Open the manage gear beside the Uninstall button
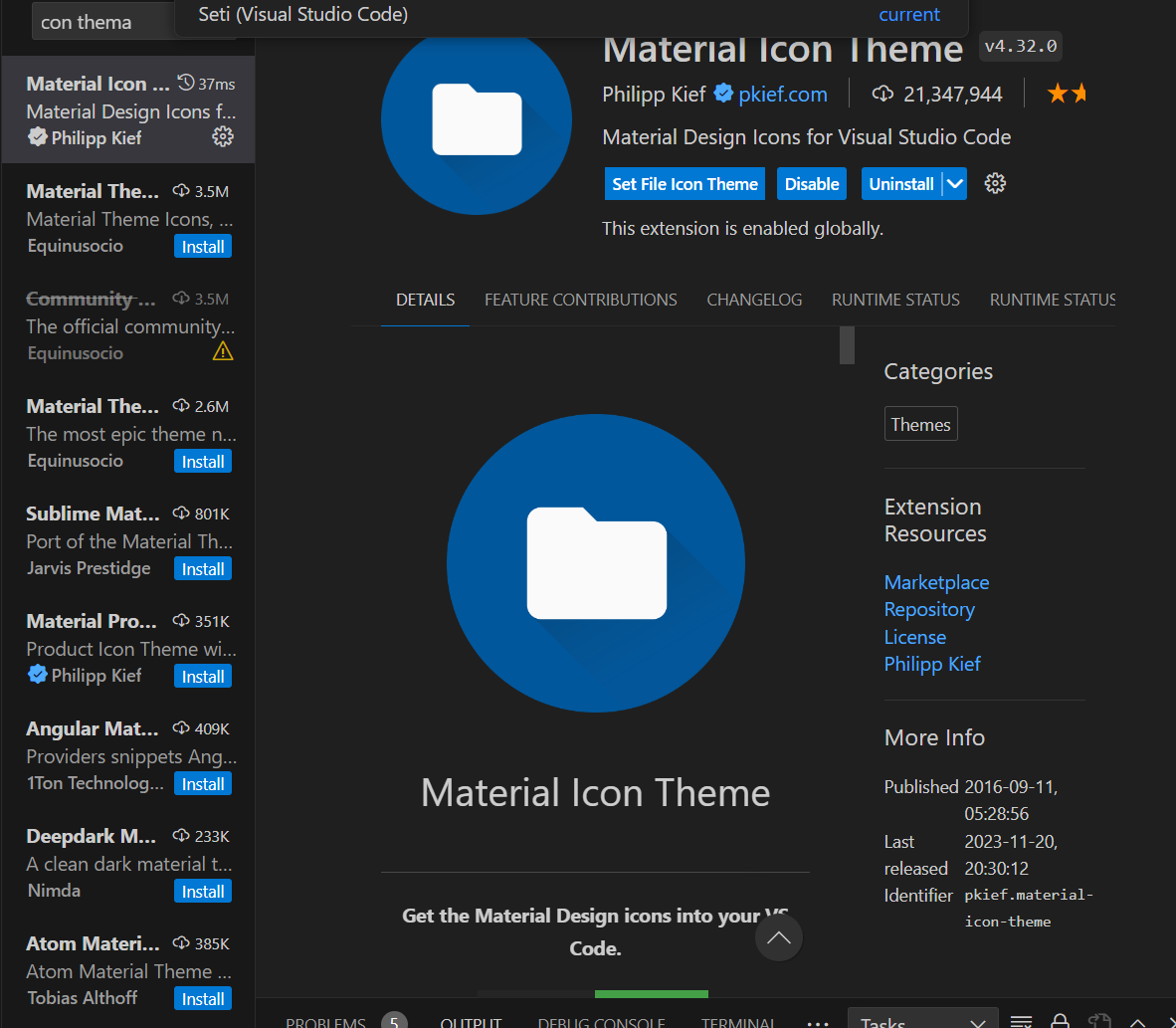 (x=995, y=183)
